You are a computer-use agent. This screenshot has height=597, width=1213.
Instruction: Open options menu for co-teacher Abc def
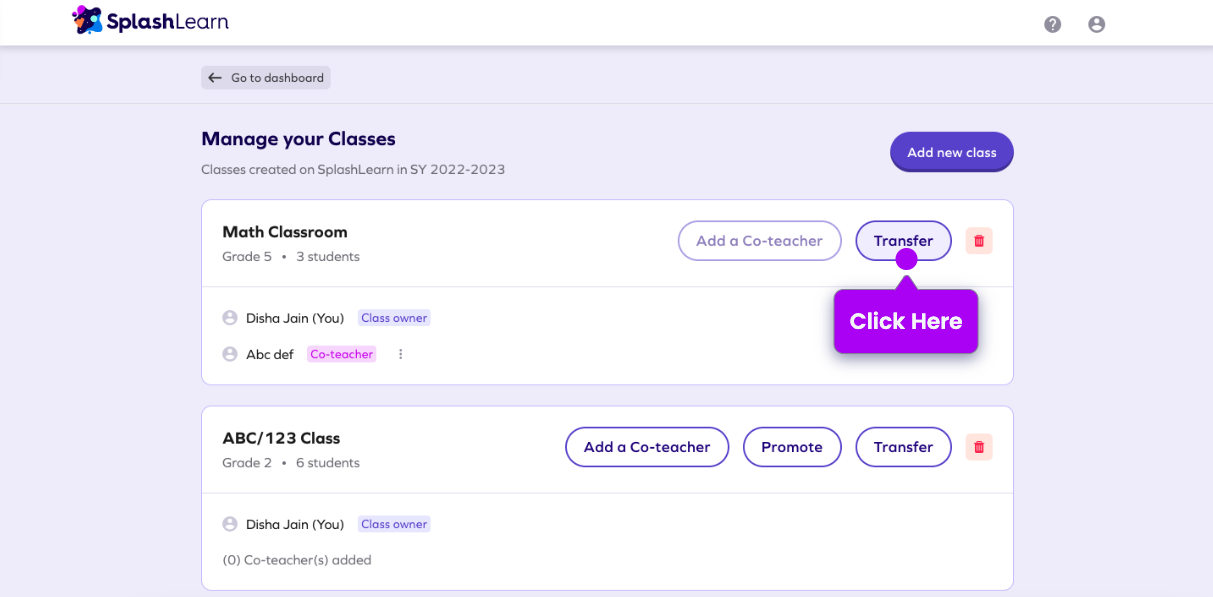pos(400,354)
